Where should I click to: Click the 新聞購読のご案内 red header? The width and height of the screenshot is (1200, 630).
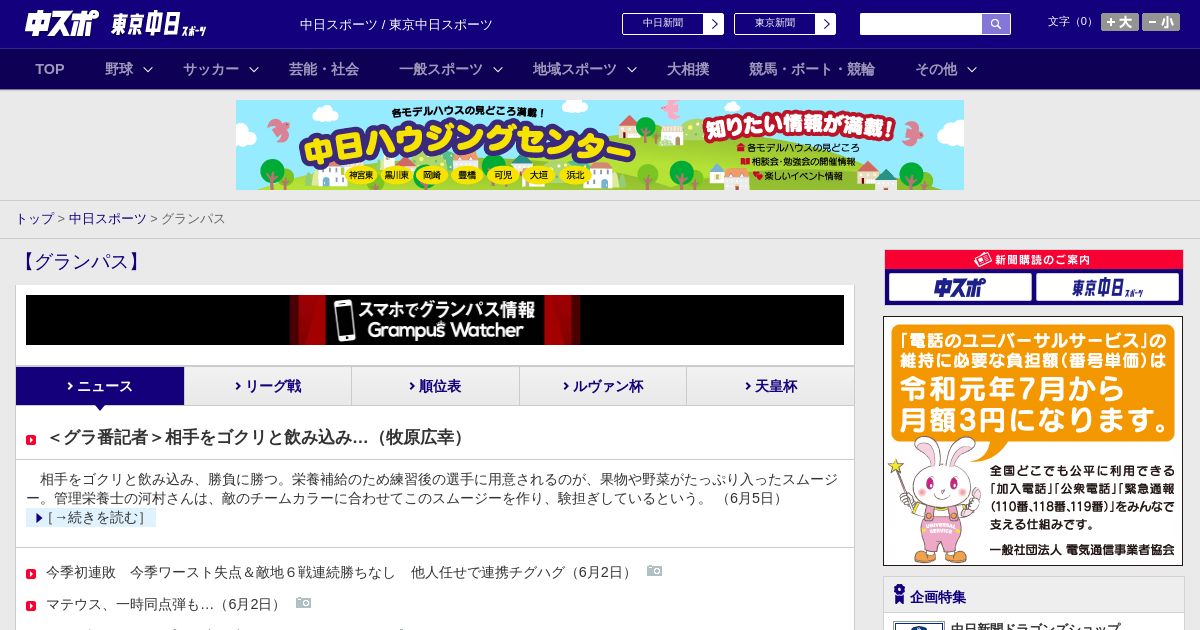tap(1034, 260)
